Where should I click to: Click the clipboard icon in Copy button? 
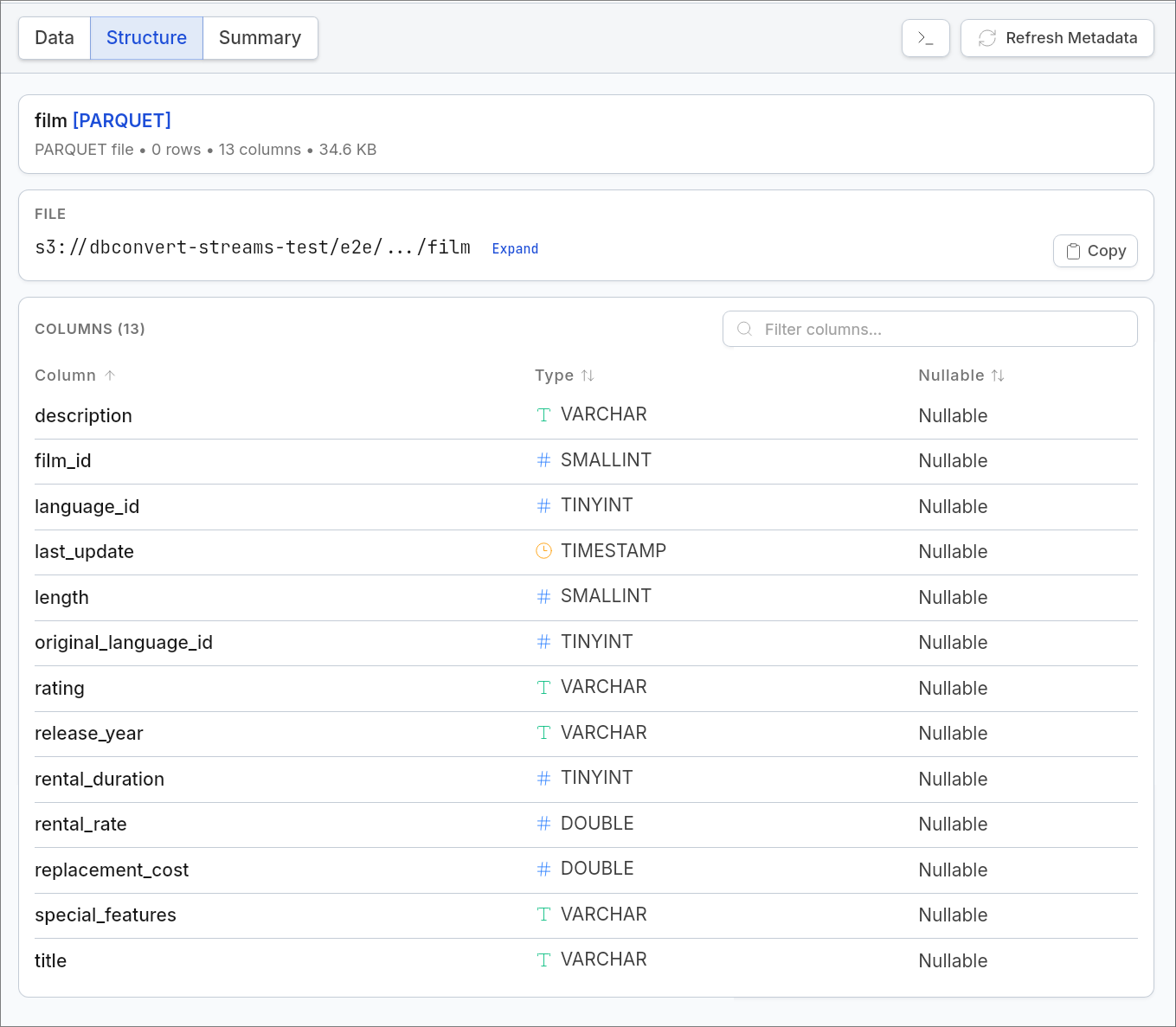coord(1073,251)
